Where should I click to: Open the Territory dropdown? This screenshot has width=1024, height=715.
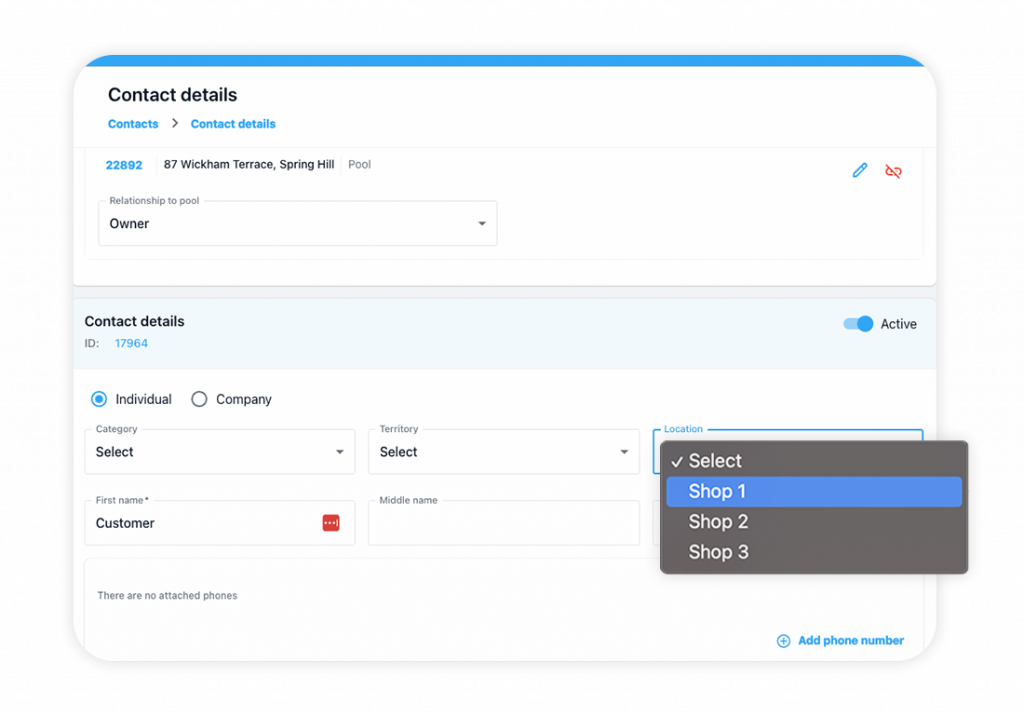pyautogui.click(x=624, y=452)
